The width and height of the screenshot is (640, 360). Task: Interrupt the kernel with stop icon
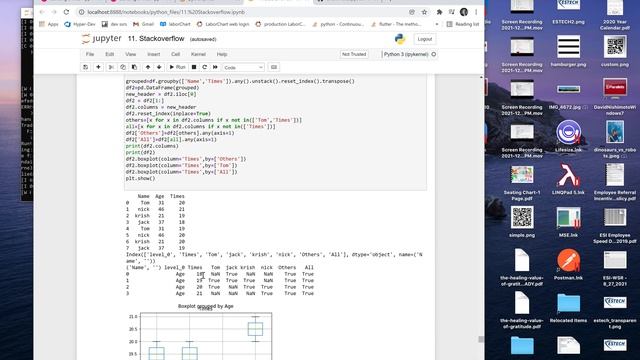tap(194, 67)
